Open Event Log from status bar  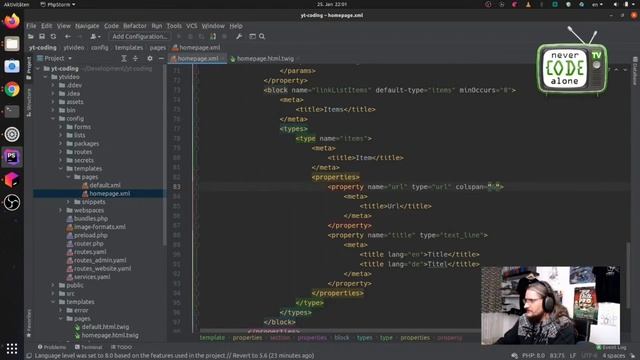pyautogui.click(x=611, y=347)
